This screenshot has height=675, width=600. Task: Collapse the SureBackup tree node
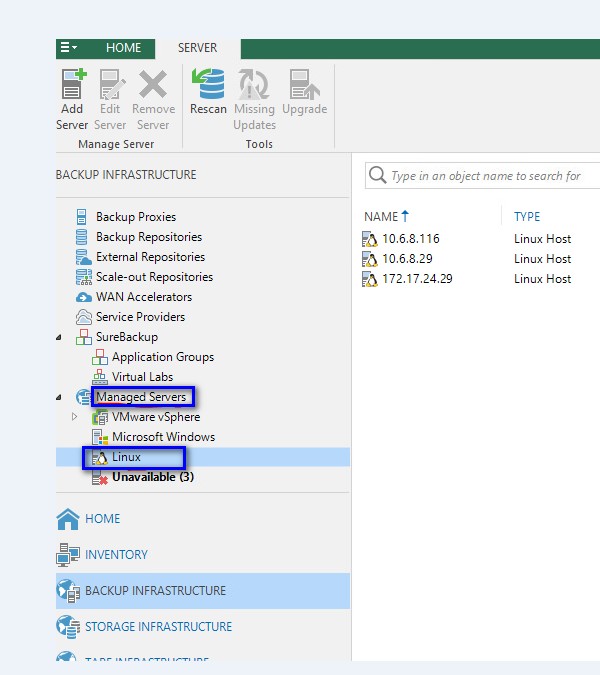point(60,337)
